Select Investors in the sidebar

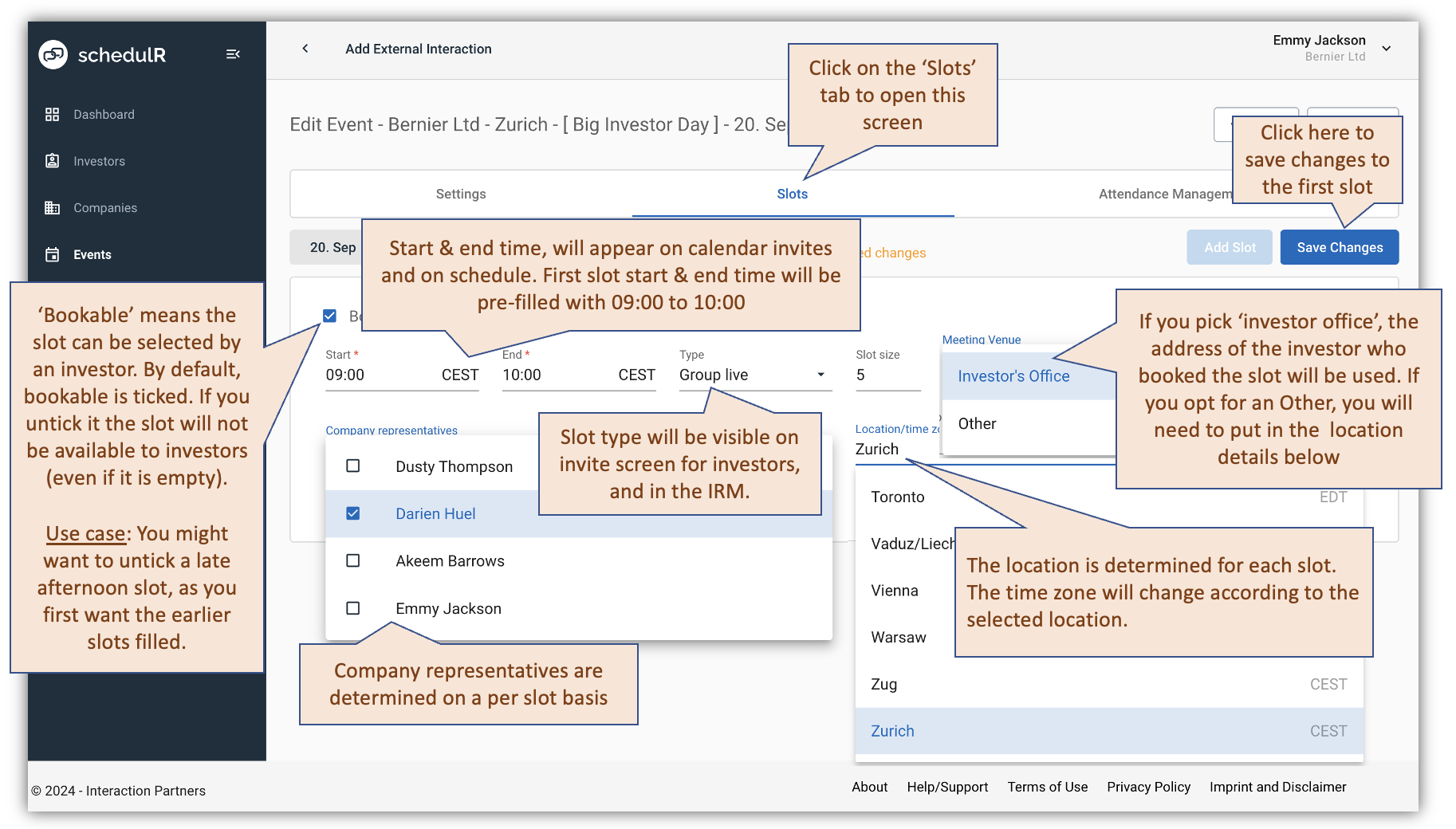point(99,160)
